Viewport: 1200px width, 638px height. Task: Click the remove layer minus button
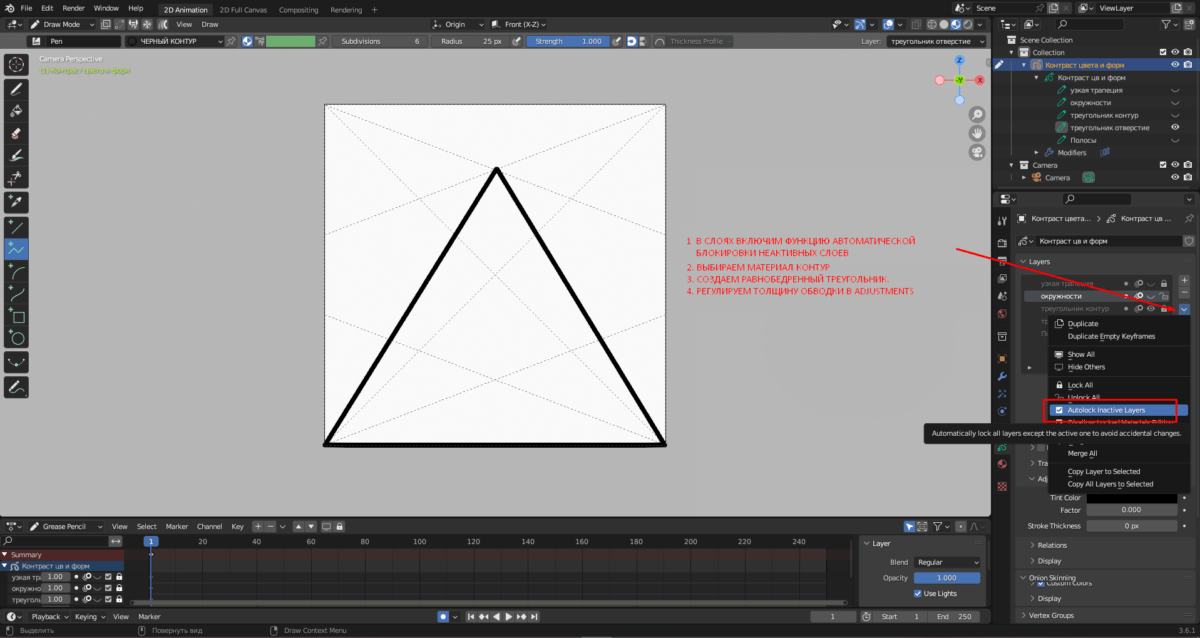tap(1184, 292)
